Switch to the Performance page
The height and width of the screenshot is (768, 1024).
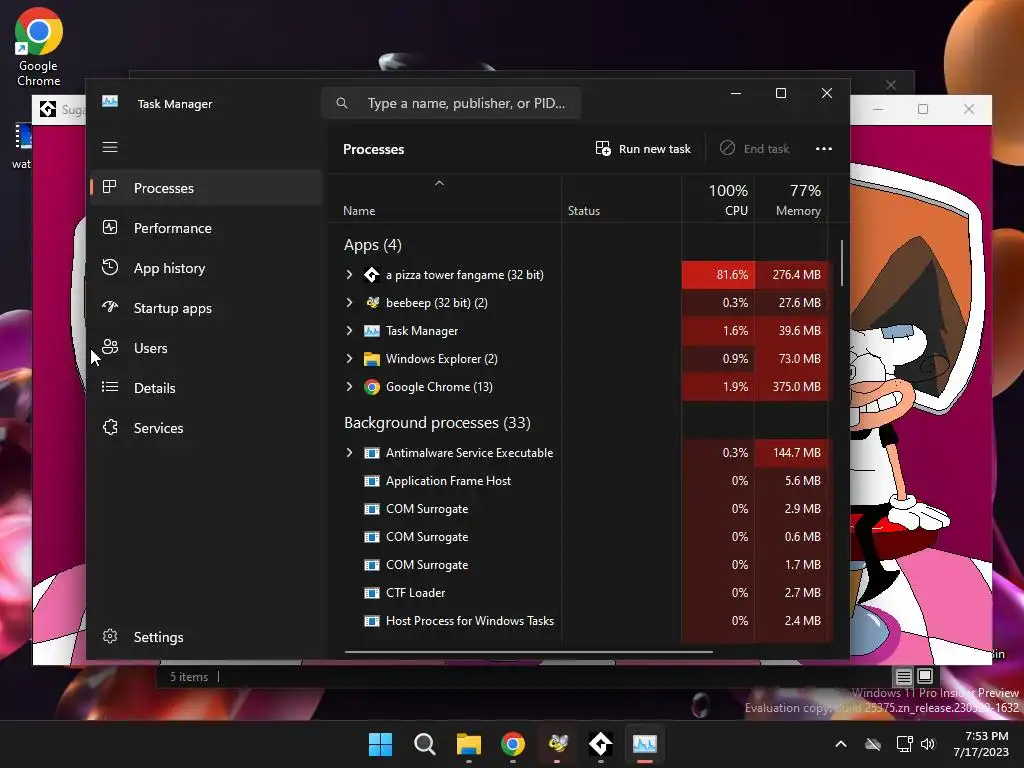[x=206, y=228]
